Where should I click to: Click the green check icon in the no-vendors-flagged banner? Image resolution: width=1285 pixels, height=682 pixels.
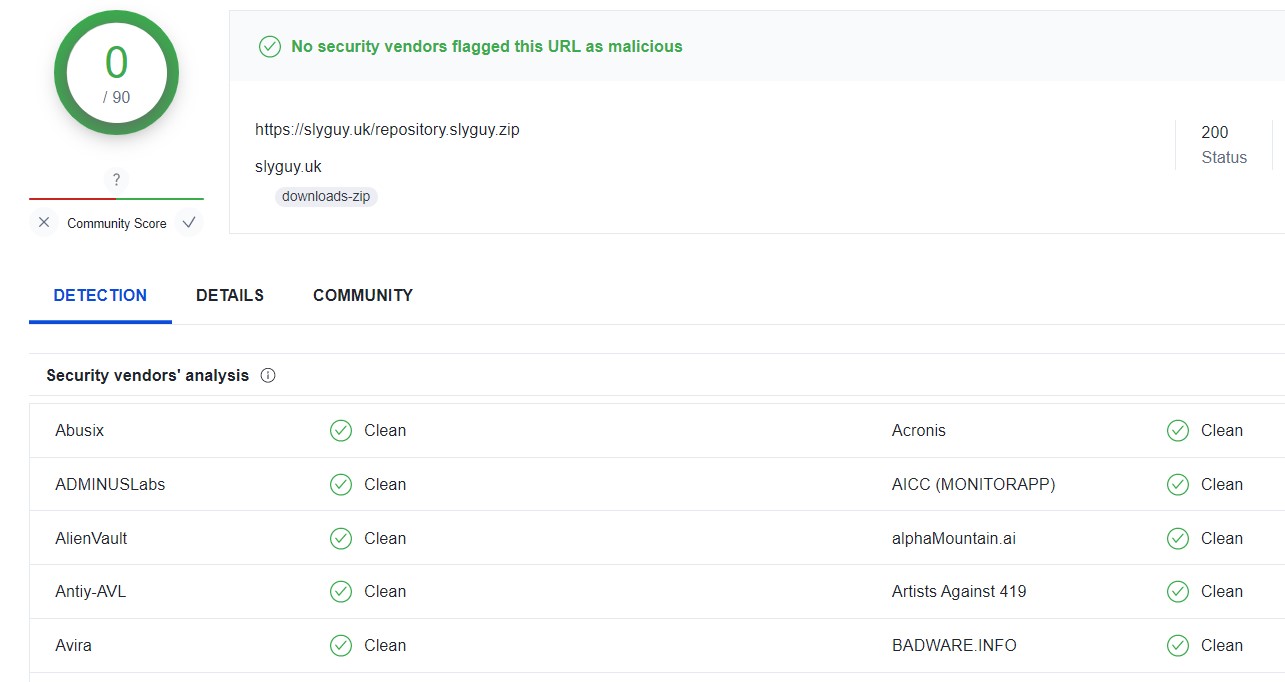click(270, 47)
